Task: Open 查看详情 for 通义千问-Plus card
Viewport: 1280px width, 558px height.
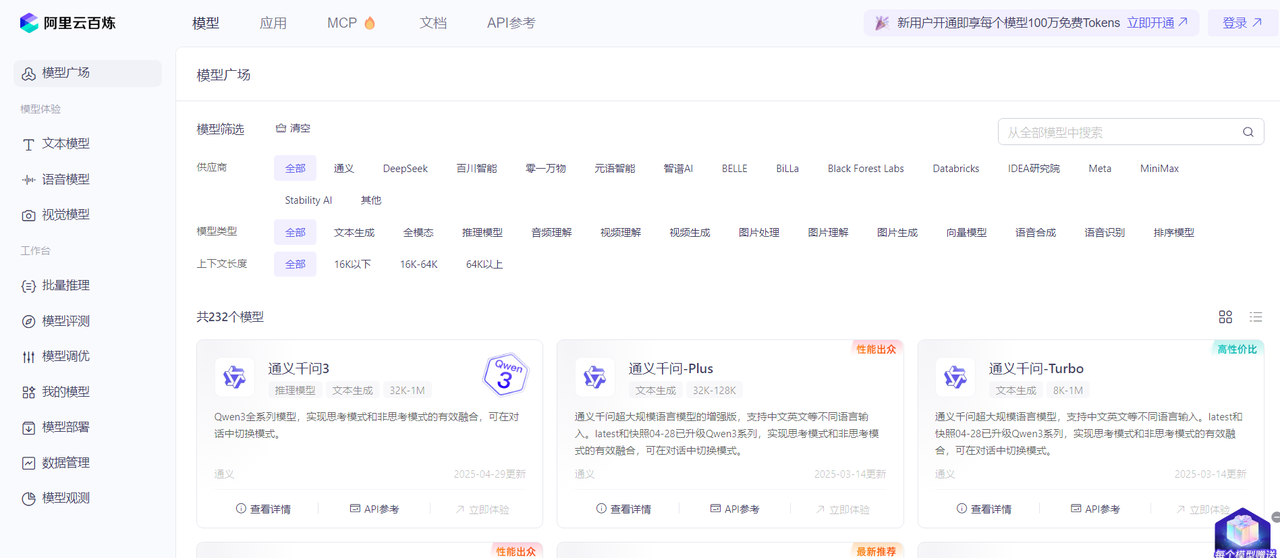Action: tap(623, 509)
